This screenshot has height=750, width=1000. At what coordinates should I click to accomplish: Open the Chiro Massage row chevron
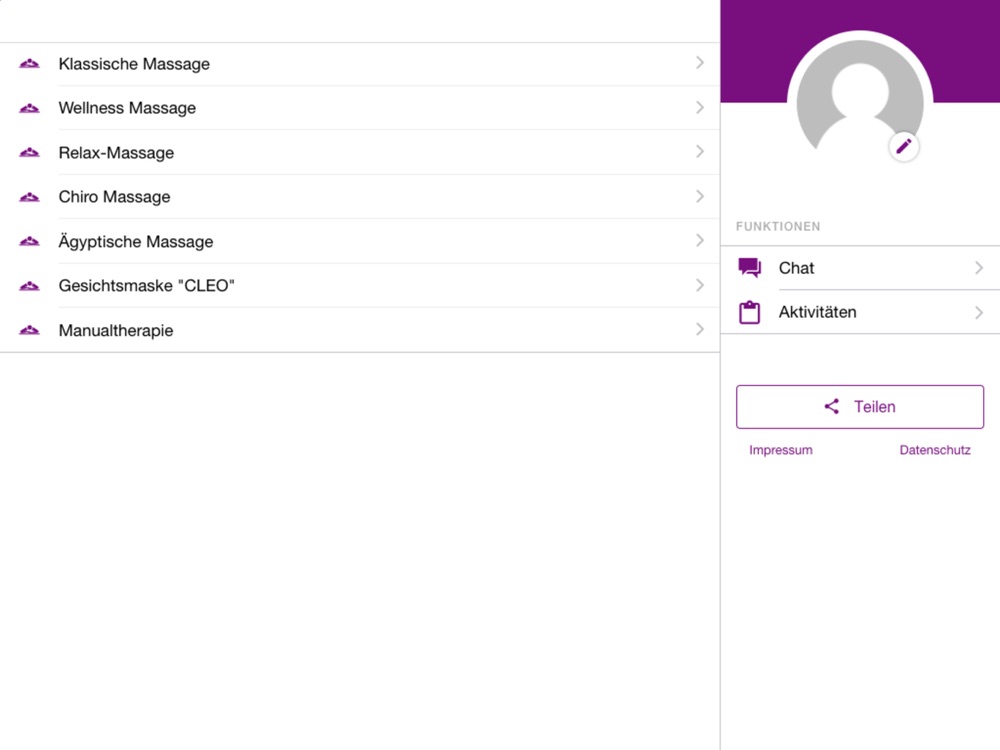(x=700, y=196)
